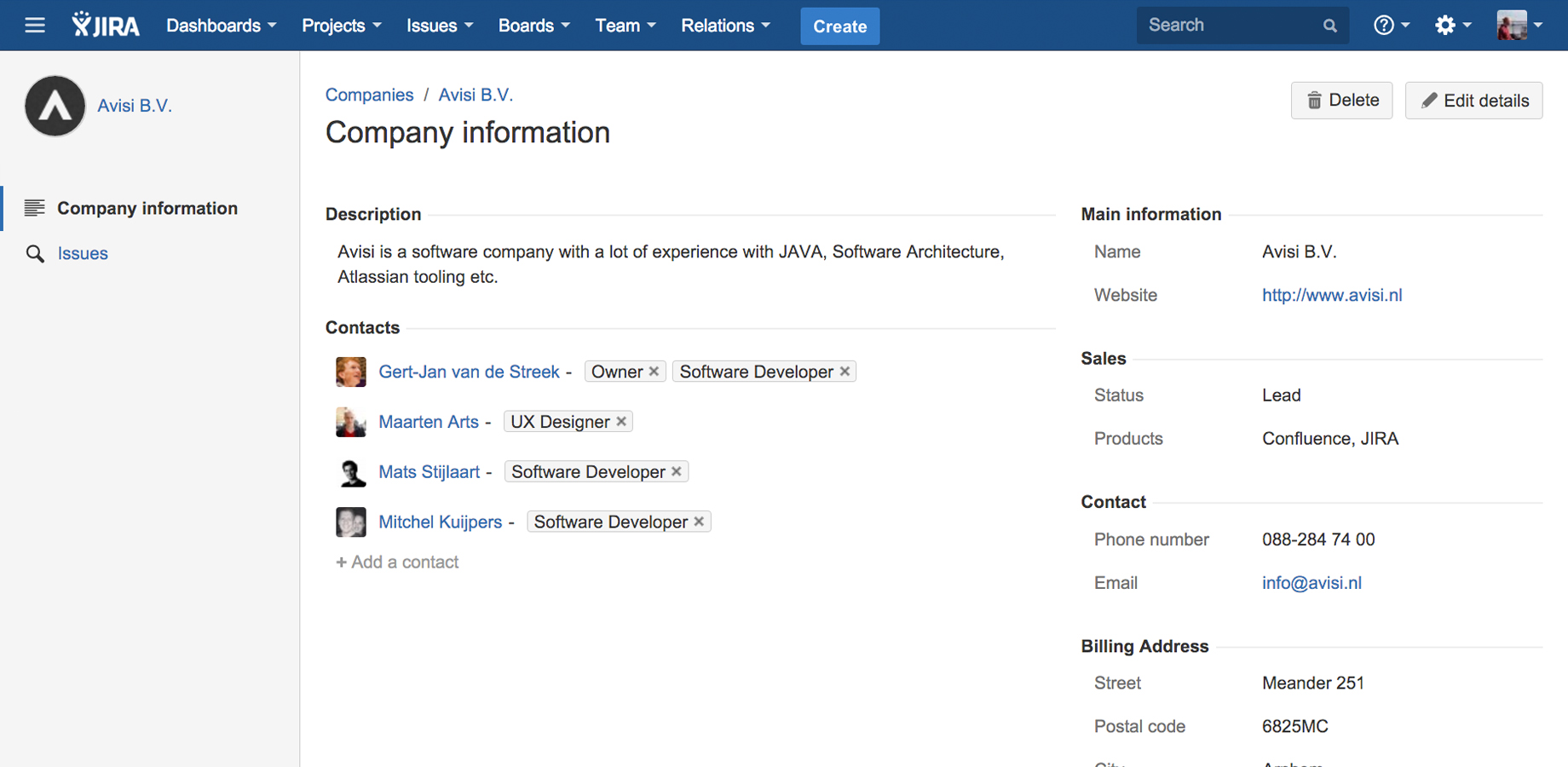The height and width of the screenshot is (767, 1568).
Task: Click the street value Meander 251
Action: [x=1313, y=683]
